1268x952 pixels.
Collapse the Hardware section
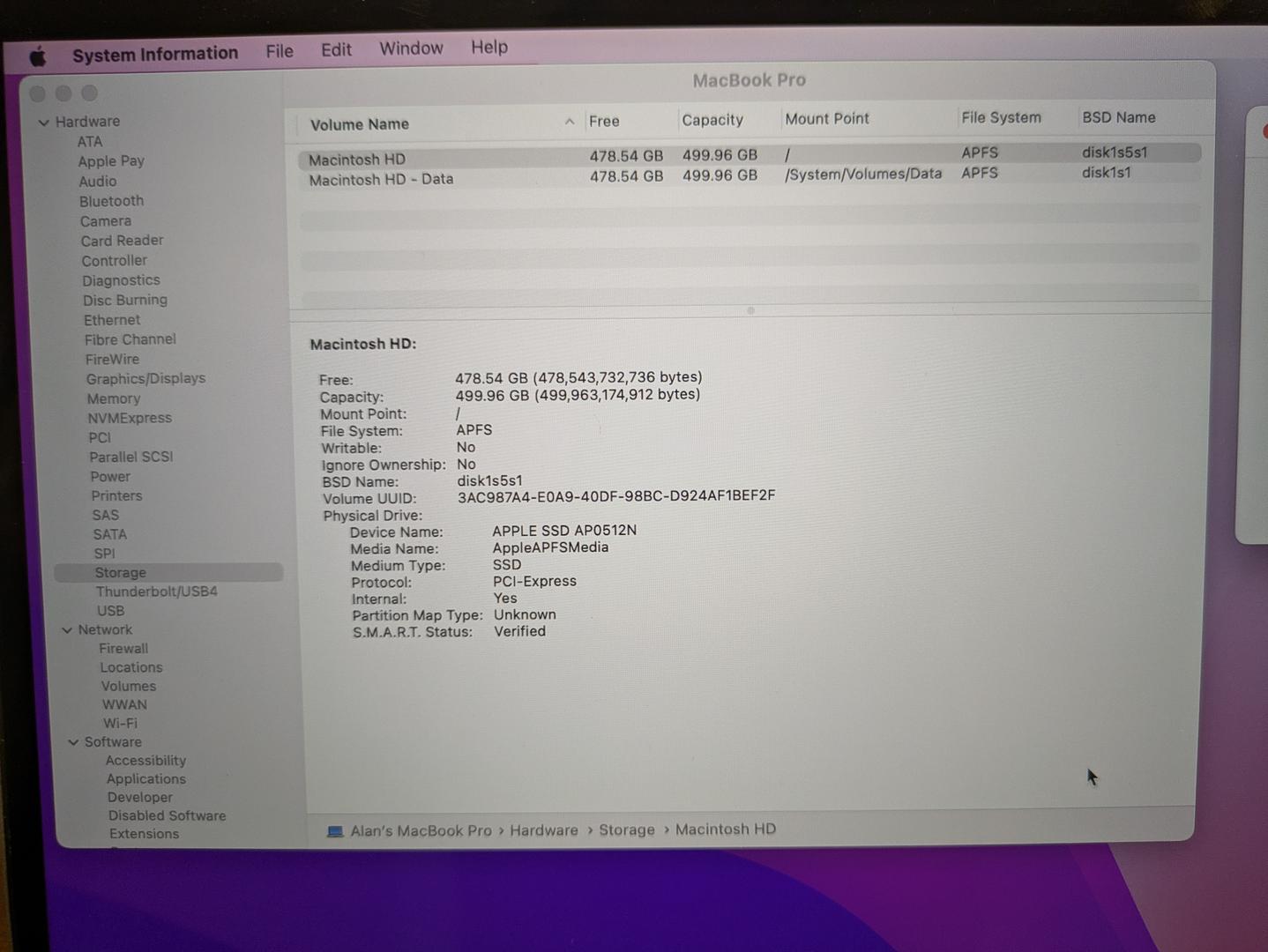(44, 123)
